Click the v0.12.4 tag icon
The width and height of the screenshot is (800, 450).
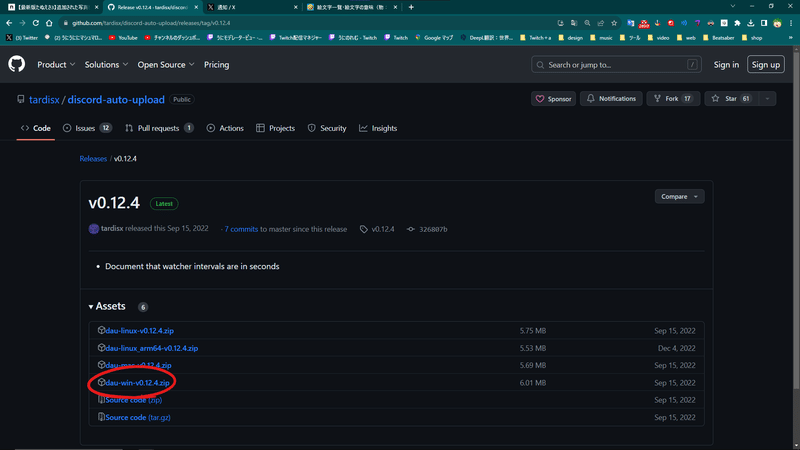pyautogui.click(x=363, y=230)
